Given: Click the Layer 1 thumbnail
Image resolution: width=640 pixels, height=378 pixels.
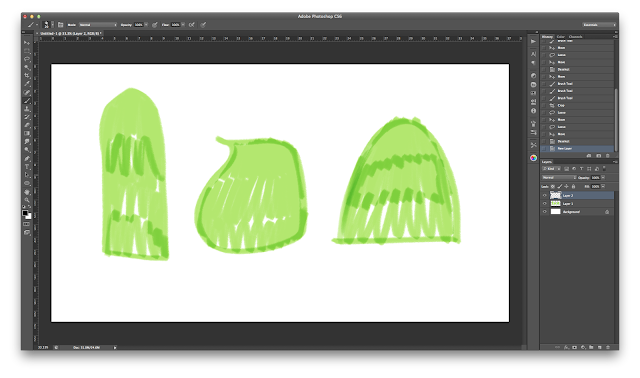Looking at the screenshot, I should (x=556, y=204).
